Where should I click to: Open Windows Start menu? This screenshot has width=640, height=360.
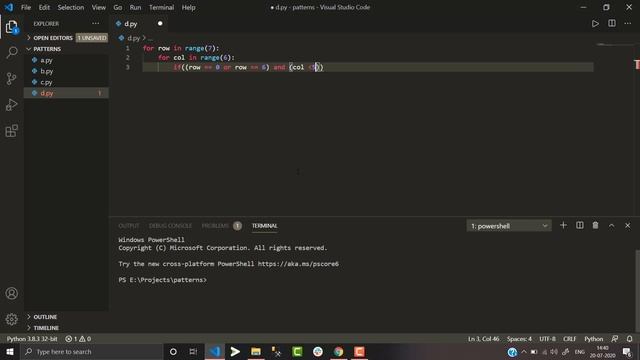tap(9, 351)
